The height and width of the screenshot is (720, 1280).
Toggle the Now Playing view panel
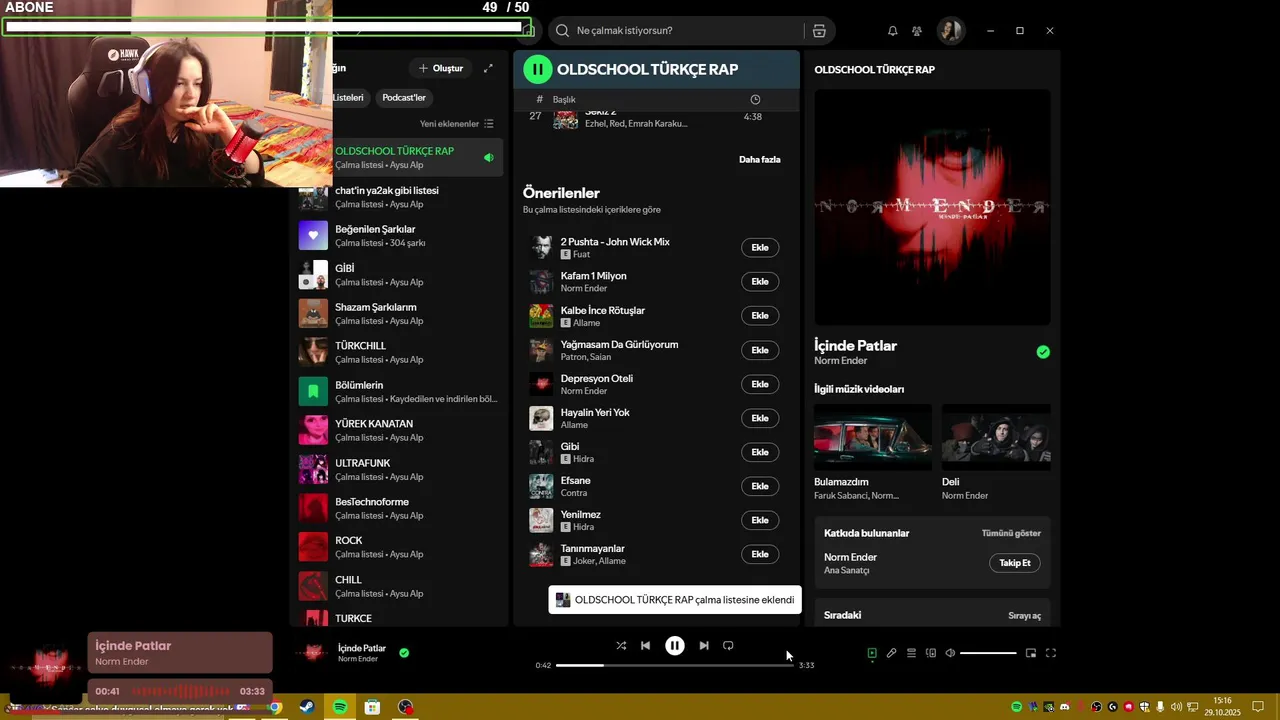[x=872, y=653]
